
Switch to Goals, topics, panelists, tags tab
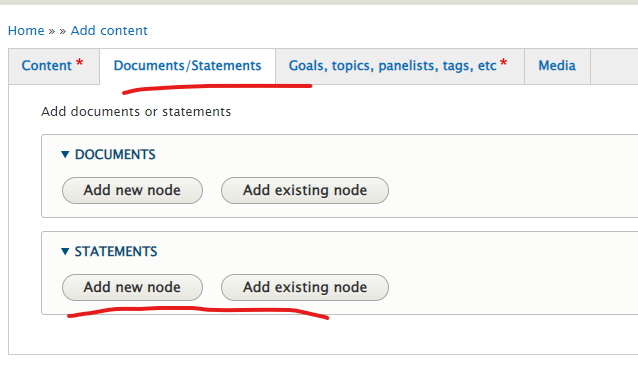pos(400,66)
